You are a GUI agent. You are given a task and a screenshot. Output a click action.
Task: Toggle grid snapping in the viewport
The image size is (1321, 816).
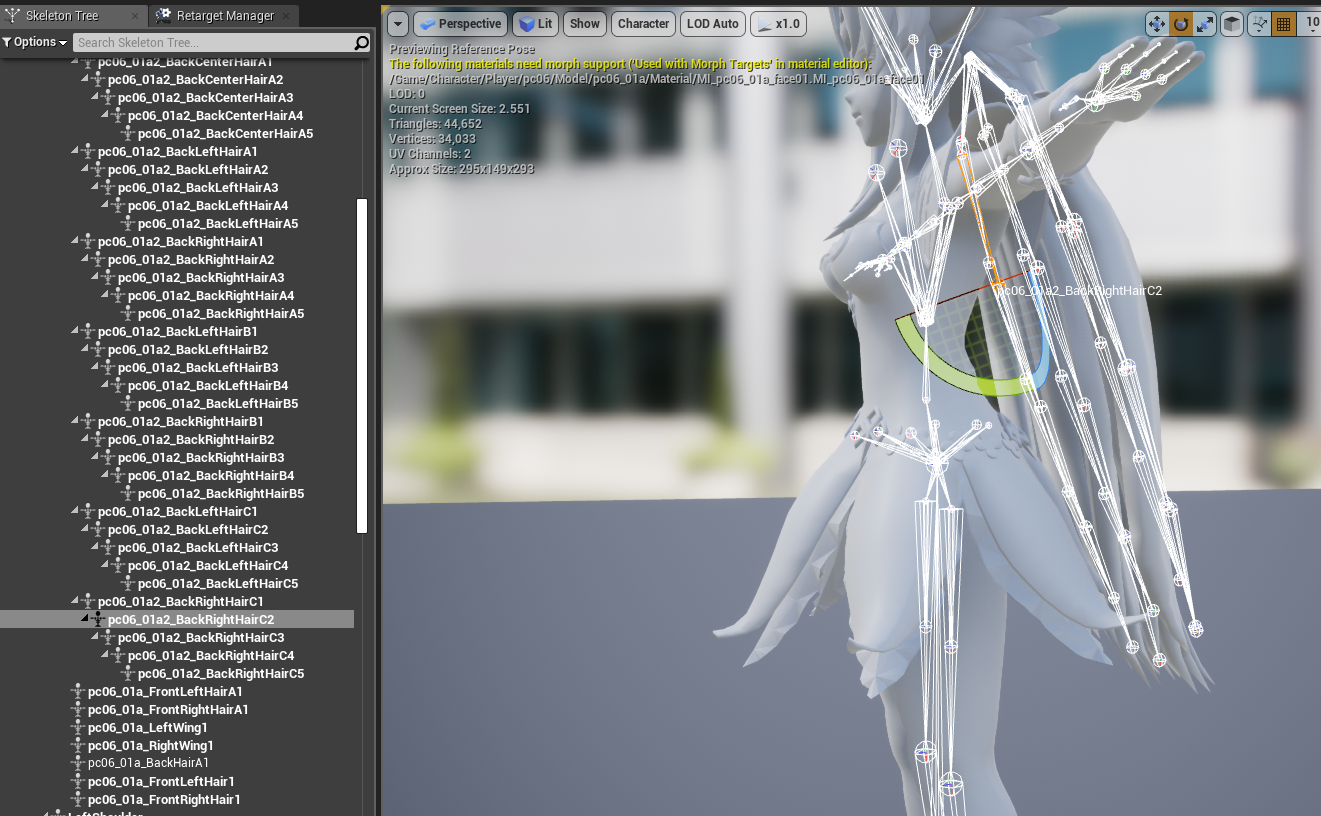click(x=1285, y=24)
